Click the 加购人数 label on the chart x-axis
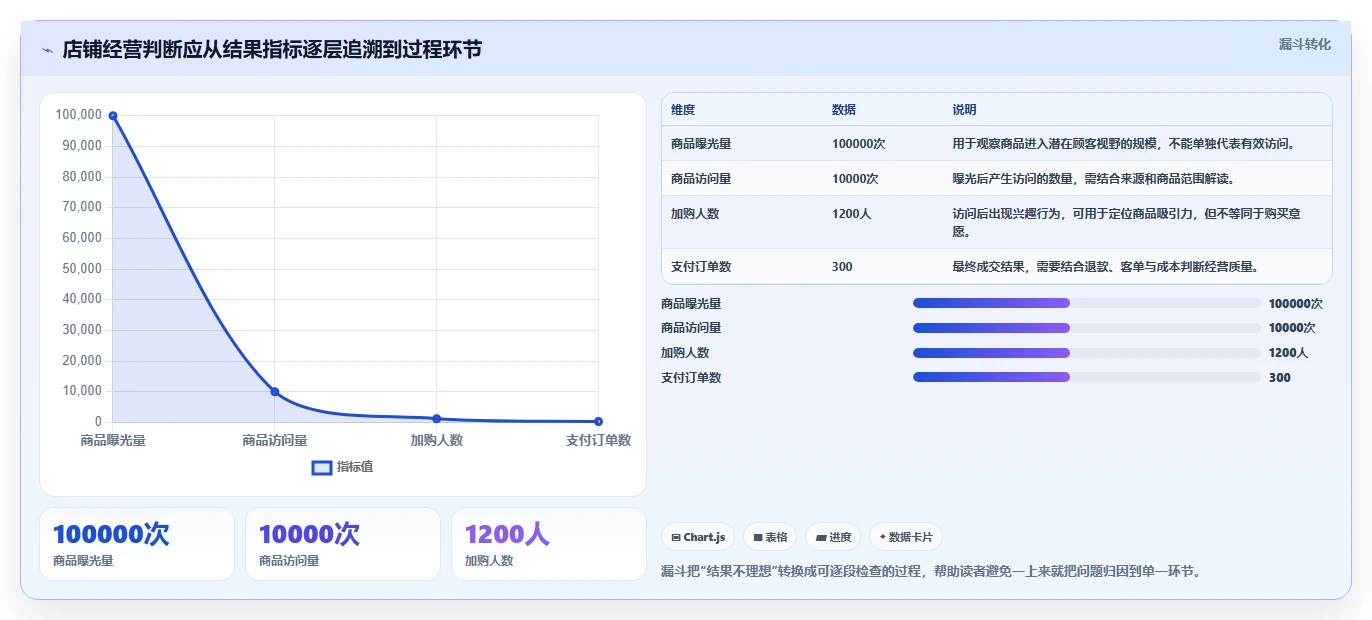The width and height of the screenshot is (1372, 620). [437, 440]
